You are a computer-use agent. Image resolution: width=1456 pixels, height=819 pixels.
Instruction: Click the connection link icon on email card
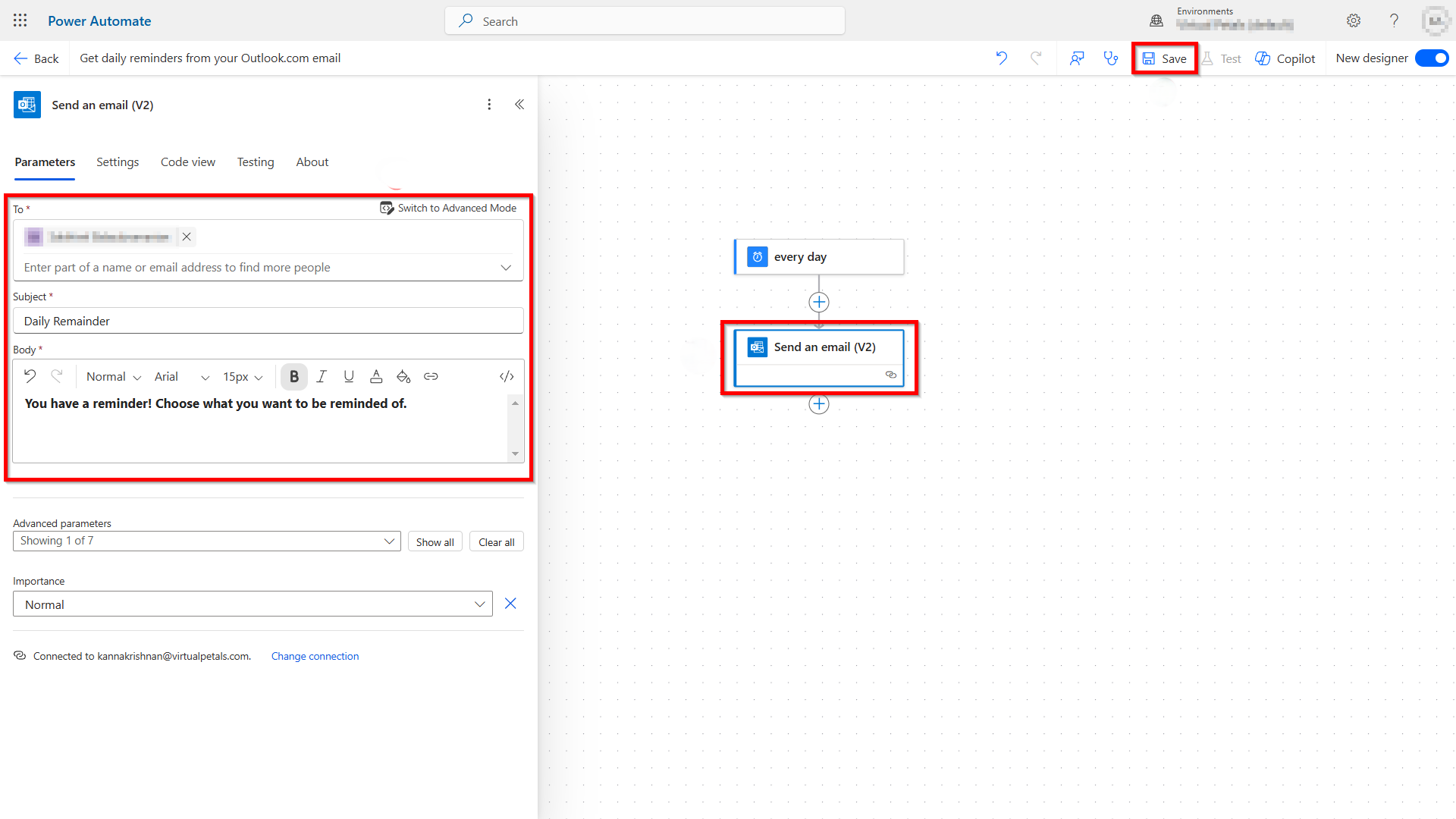(x=891, y=375)
